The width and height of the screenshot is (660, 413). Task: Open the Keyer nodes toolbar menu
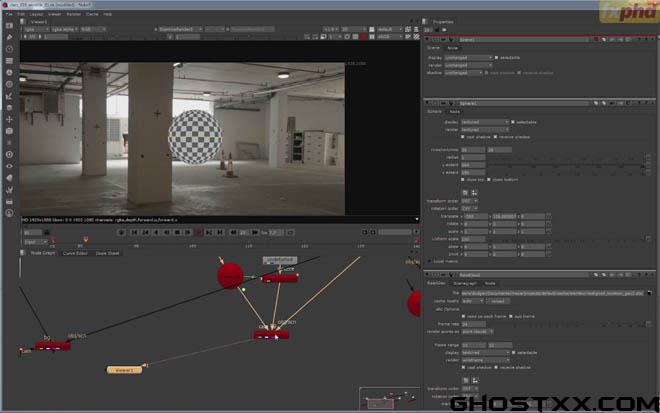pyautogui.click(x=9, y=96)
